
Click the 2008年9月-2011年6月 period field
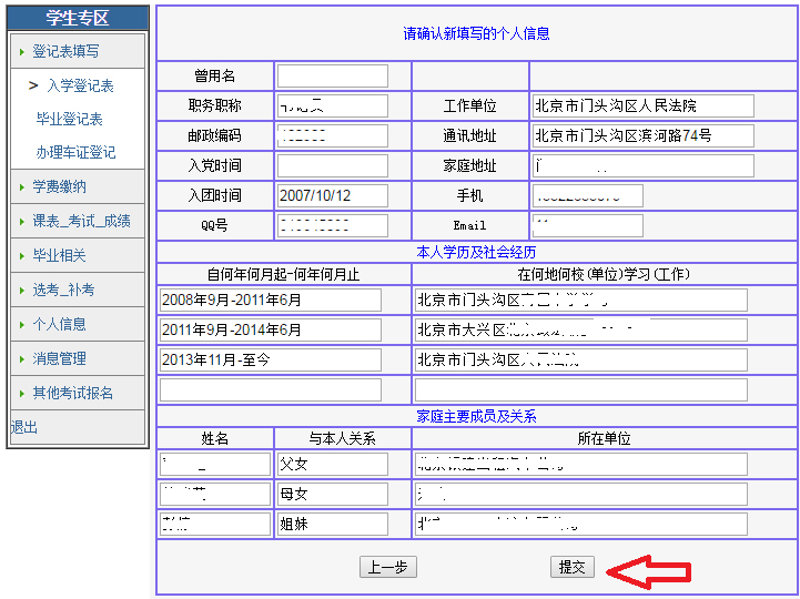[x=270, y=300]
